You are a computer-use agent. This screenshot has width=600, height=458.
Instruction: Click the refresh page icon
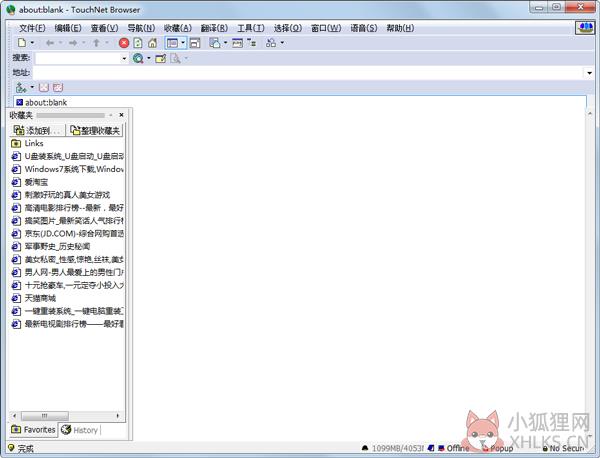(138, 43)
